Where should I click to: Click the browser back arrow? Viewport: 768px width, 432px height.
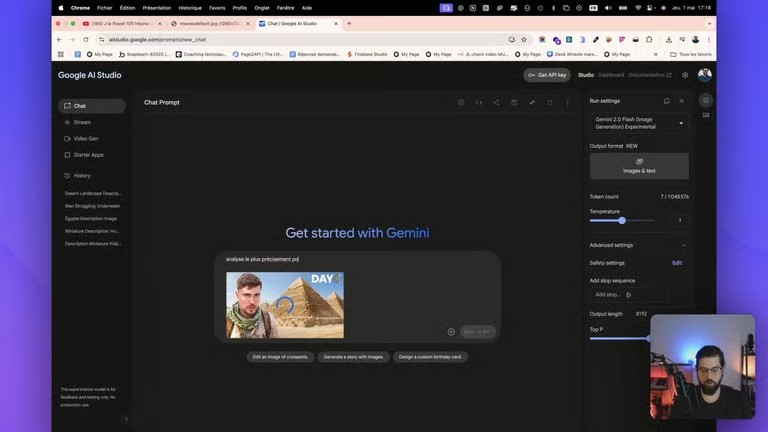[x=59, y=40]
